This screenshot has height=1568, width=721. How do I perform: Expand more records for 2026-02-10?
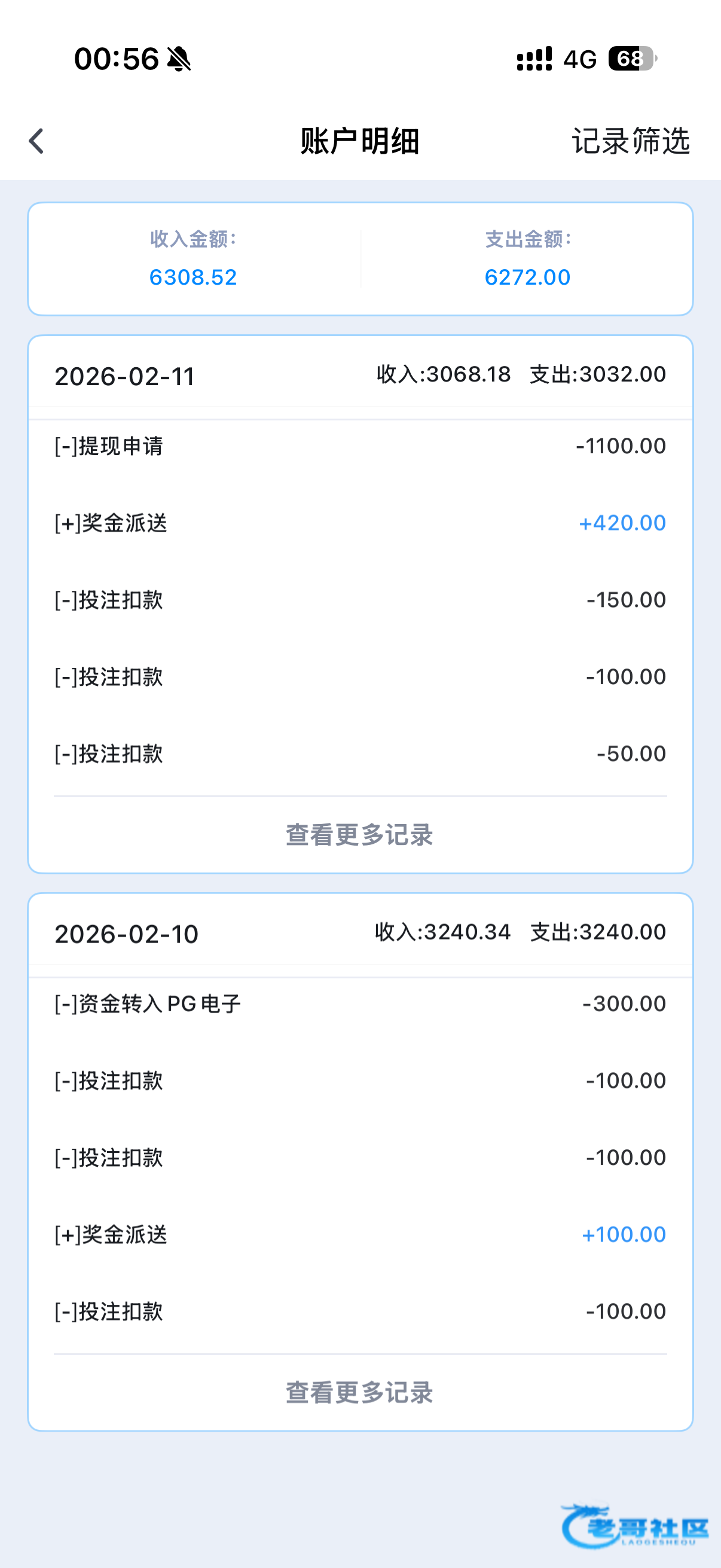click(x=359, y=1392)
